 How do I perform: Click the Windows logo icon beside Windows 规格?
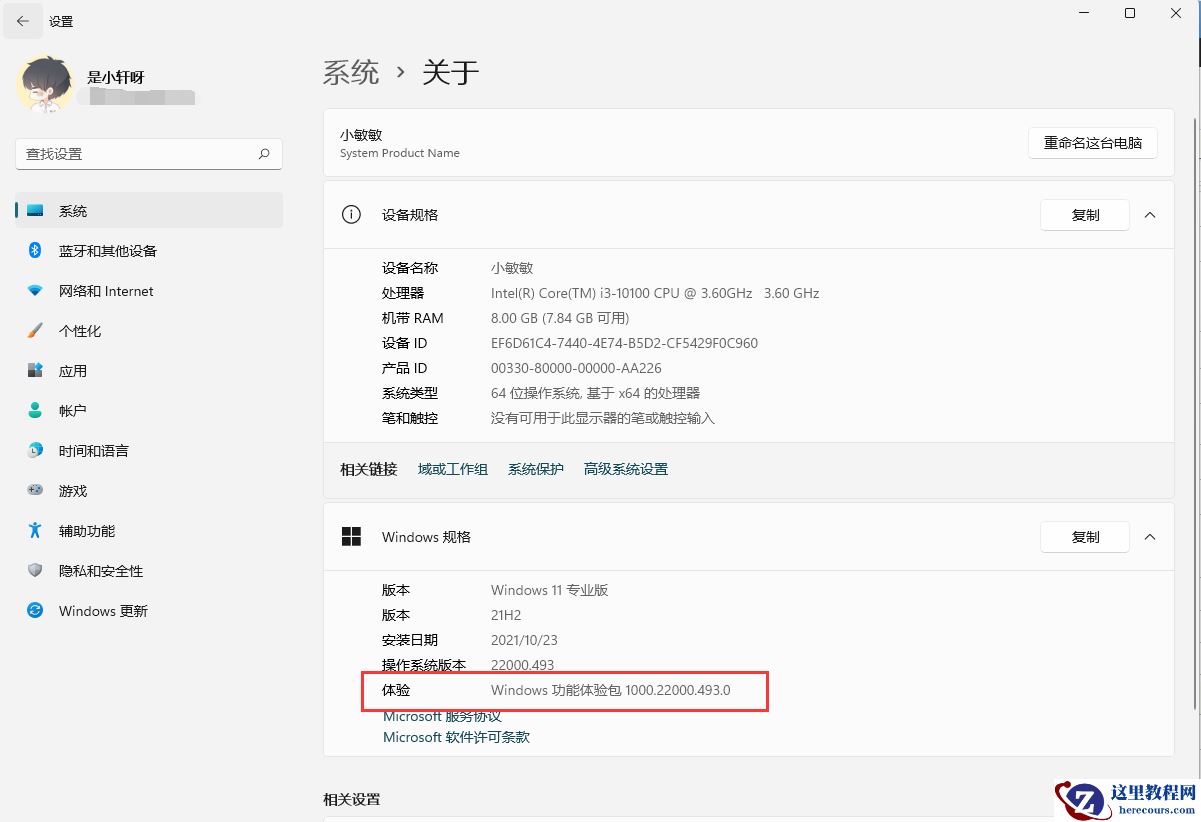(351, 536)
